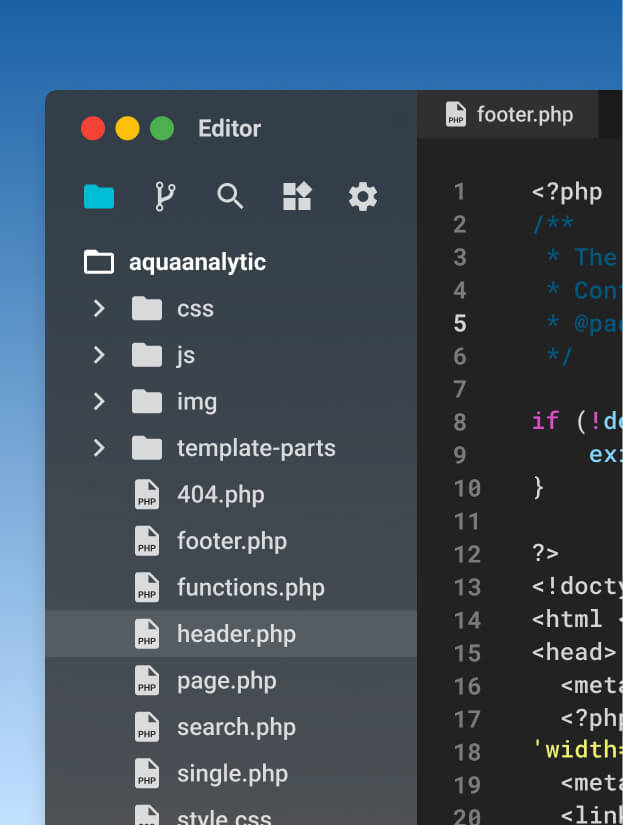Select the aquaanalytic project name
Image resolution: width=623 pixels, height=825 pixels.
(197, 263)
